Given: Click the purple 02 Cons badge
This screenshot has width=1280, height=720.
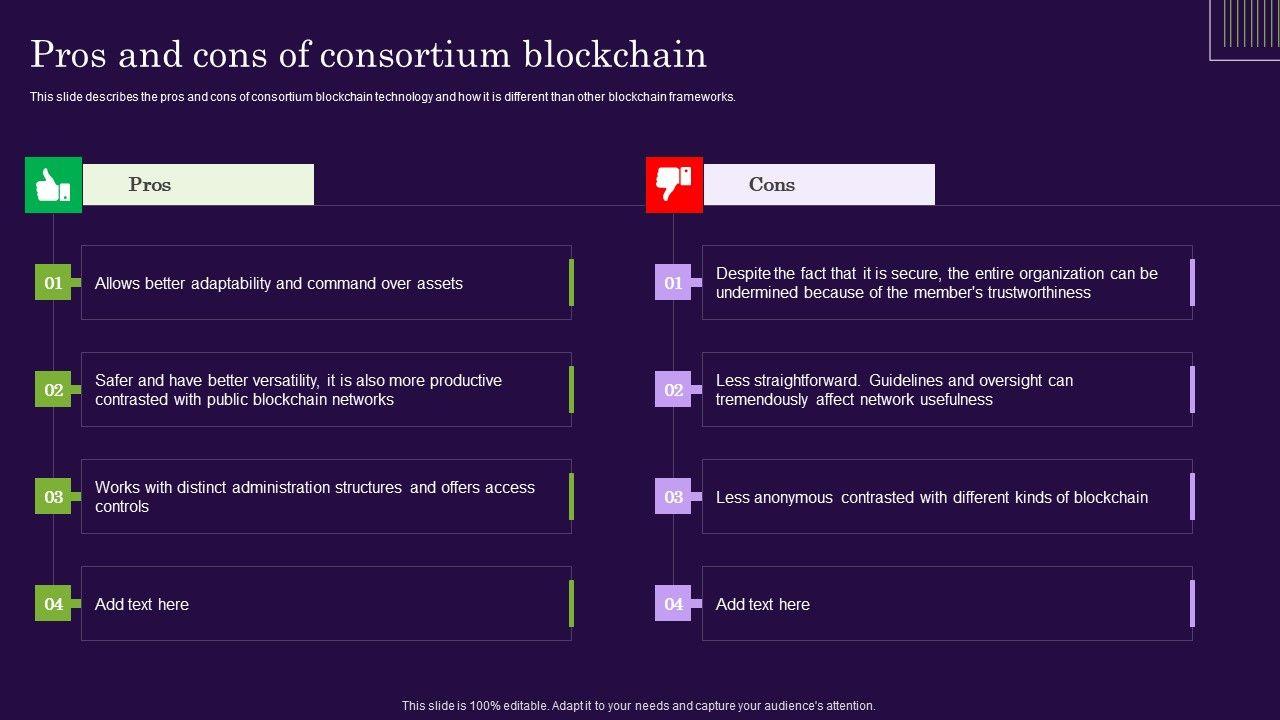Looking at the screenshot, I should point(673,390).
